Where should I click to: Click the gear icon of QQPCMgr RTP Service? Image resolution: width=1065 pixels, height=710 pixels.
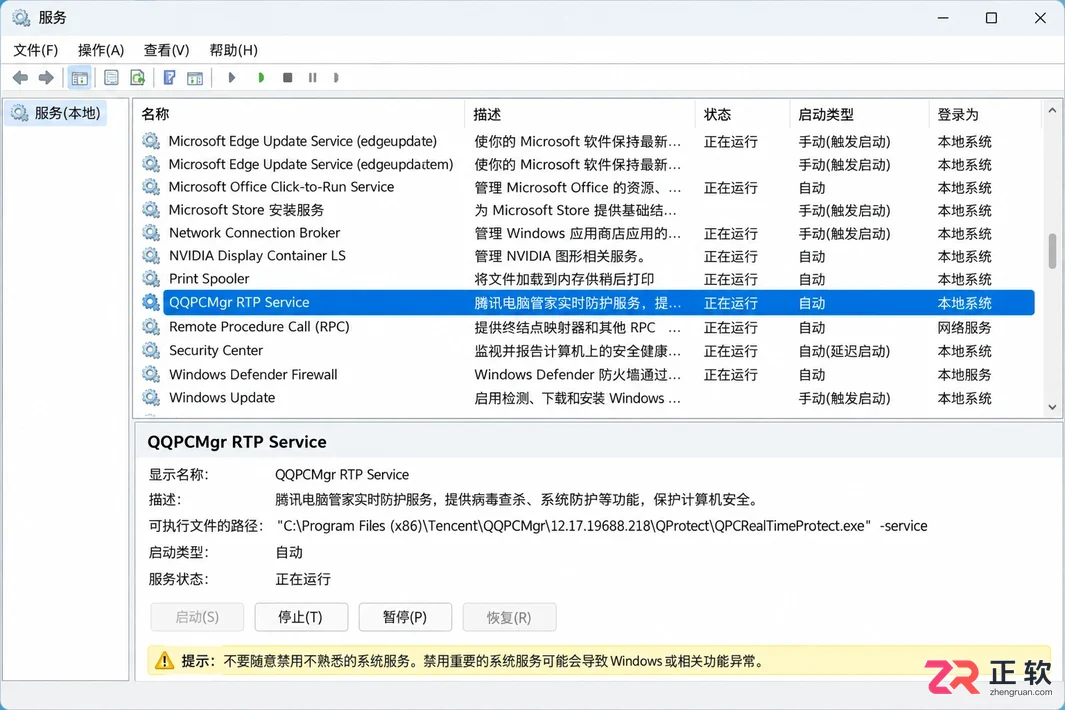pos(151,302)
